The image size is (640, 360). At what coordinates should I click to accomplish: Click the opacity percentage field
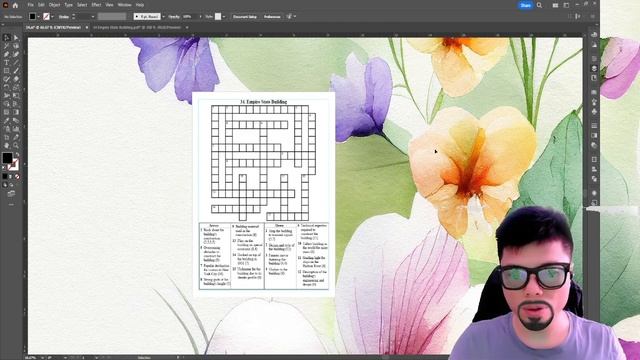pos(189,17)
